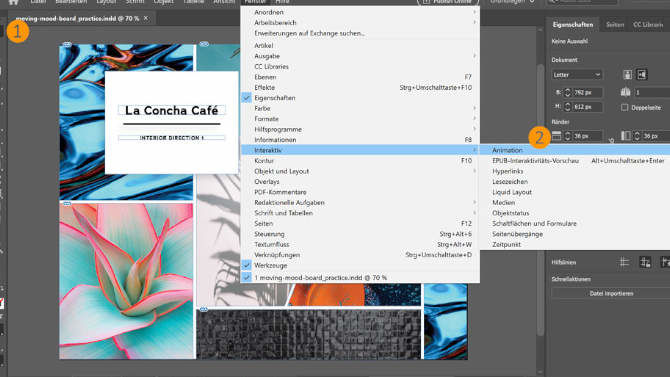Select the La Concha Café text frame
The height and width of the screenshot is (377, 670).
point(172,110)
